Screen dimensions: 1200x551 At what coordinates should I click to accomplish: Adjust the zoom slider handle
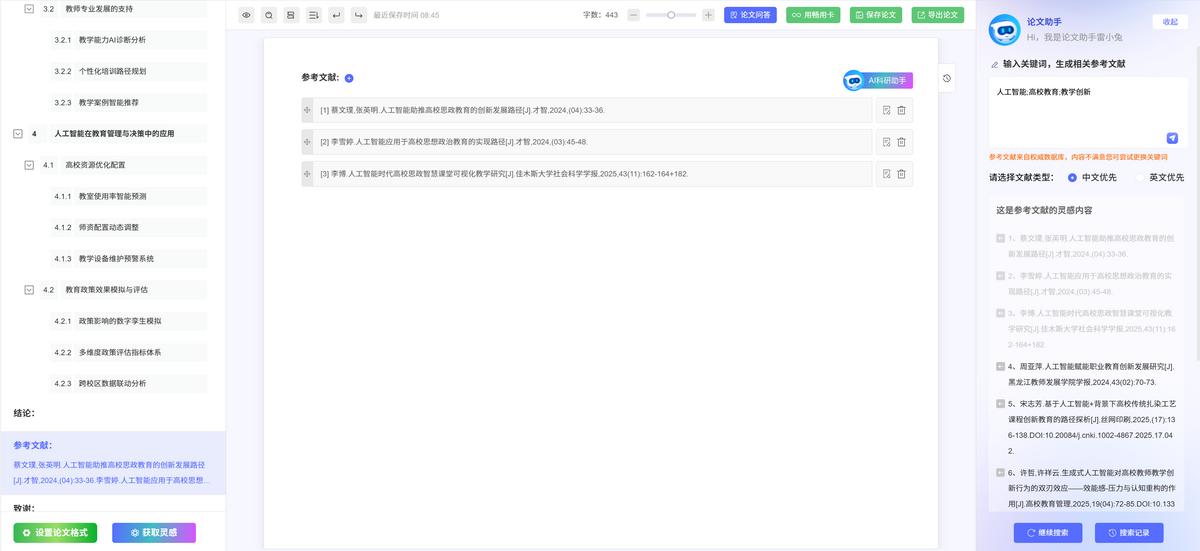pyautogui.click(x=671, y=15)
